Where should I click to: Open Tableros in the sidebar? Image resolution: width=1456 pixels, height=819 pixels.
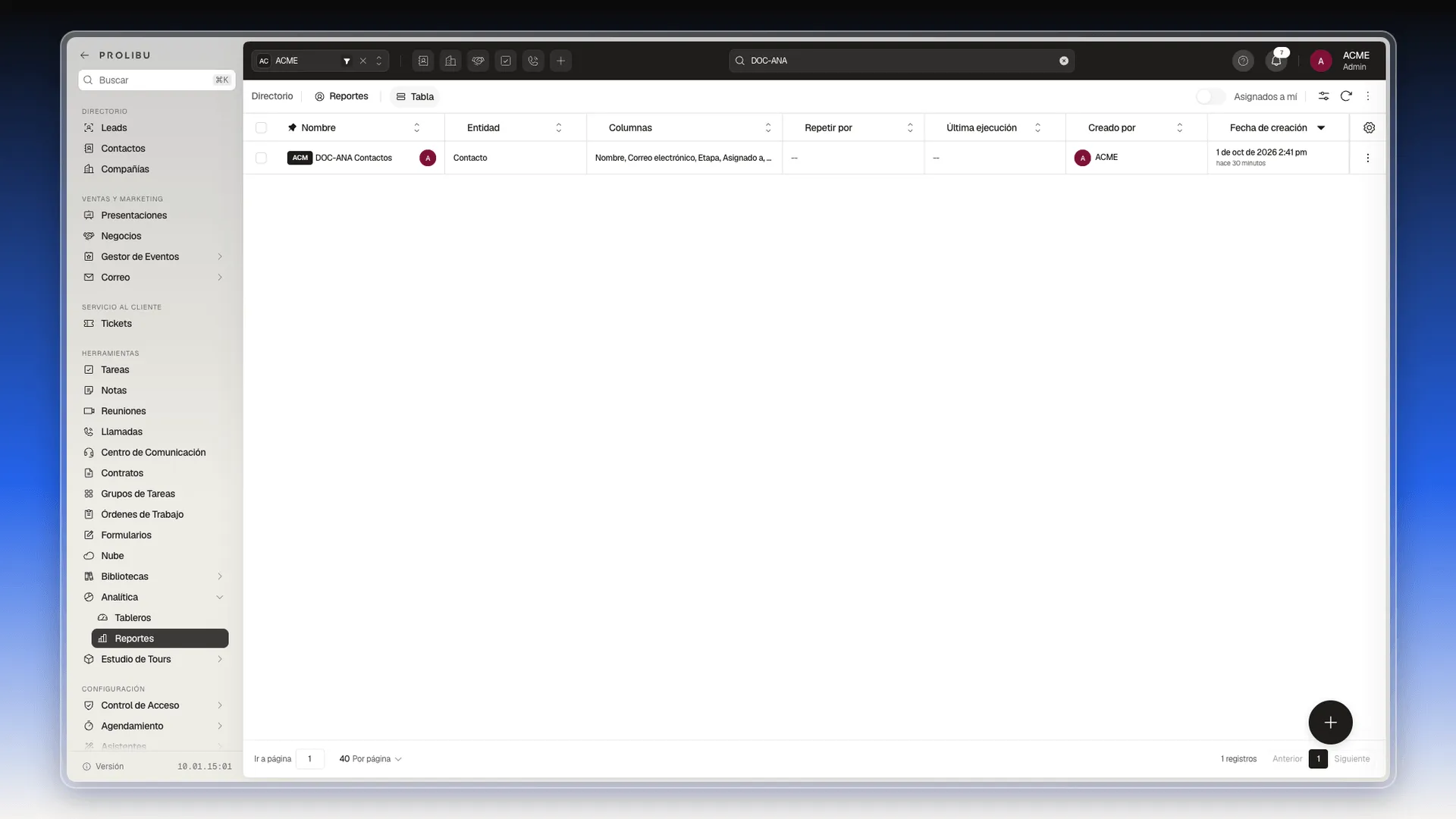(133, 617)
